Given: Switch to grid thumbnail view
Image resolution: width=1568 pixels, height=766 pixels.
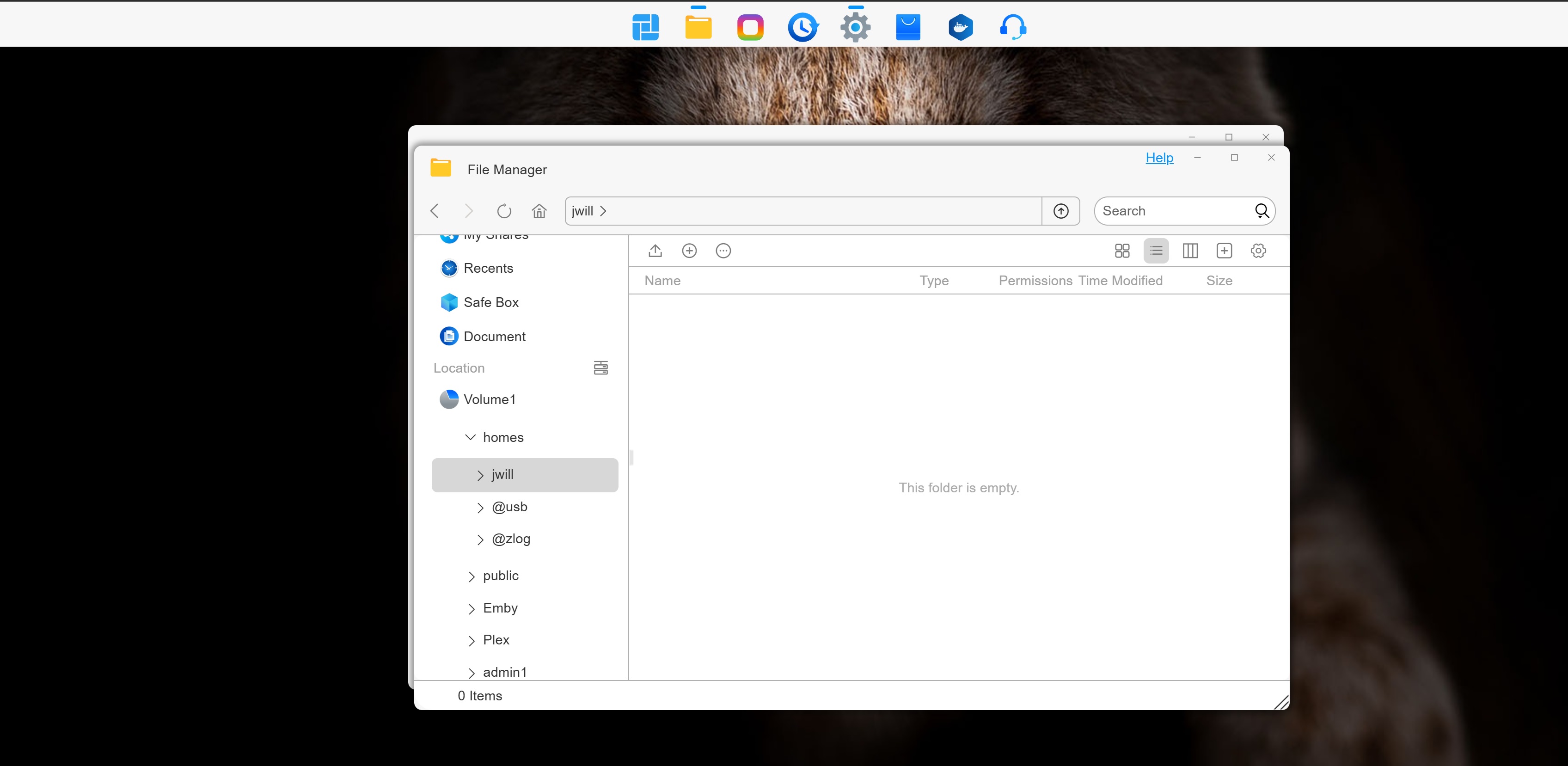Looking at the screenshot, I should 1122,251.
